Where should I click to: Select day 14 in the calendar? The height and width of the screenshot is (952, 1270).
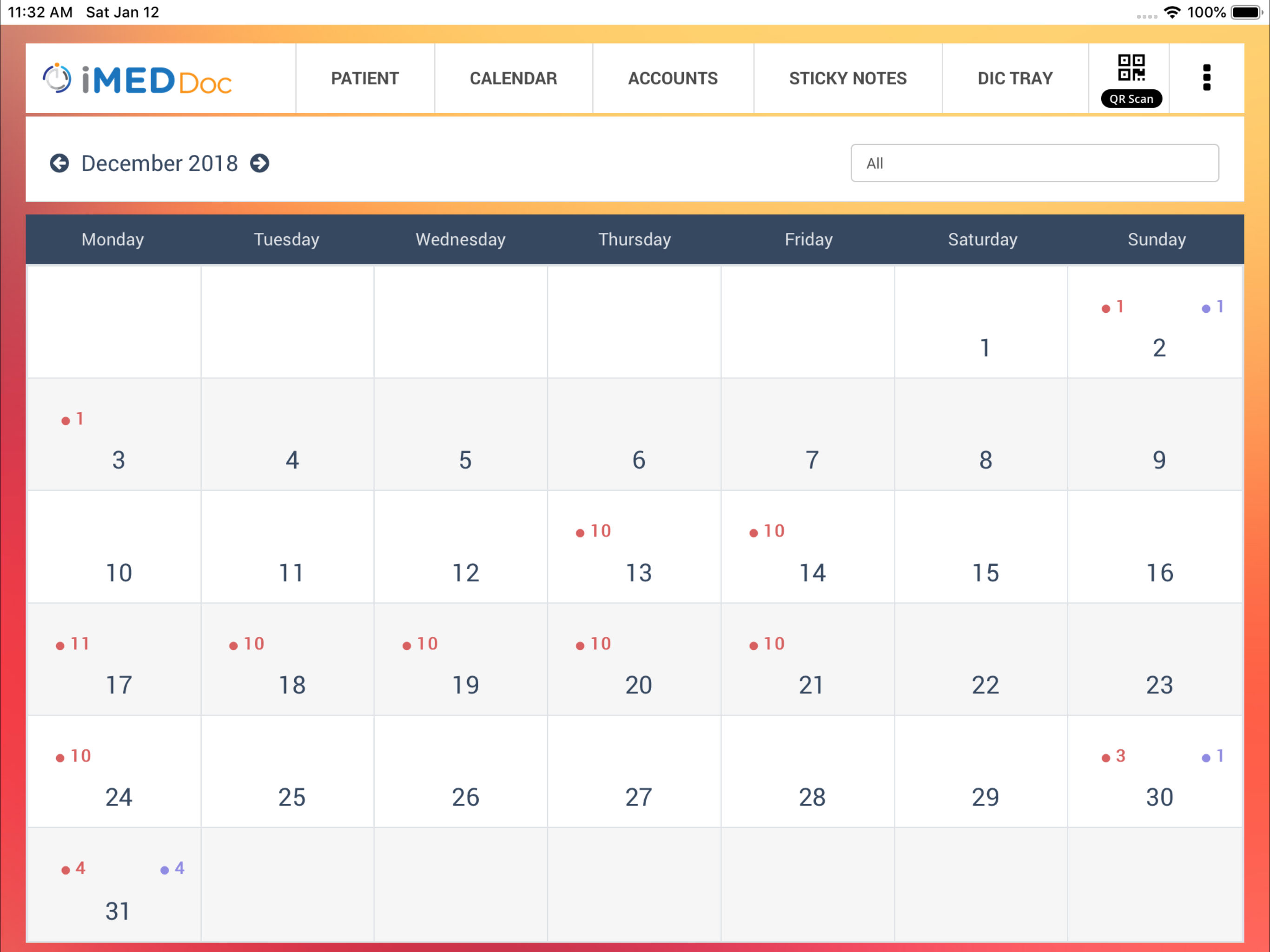coord(808,547)
